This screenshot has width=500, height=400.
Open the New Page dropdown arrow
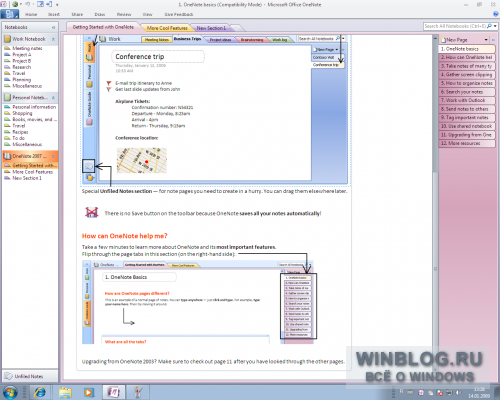tap(486, 40)
